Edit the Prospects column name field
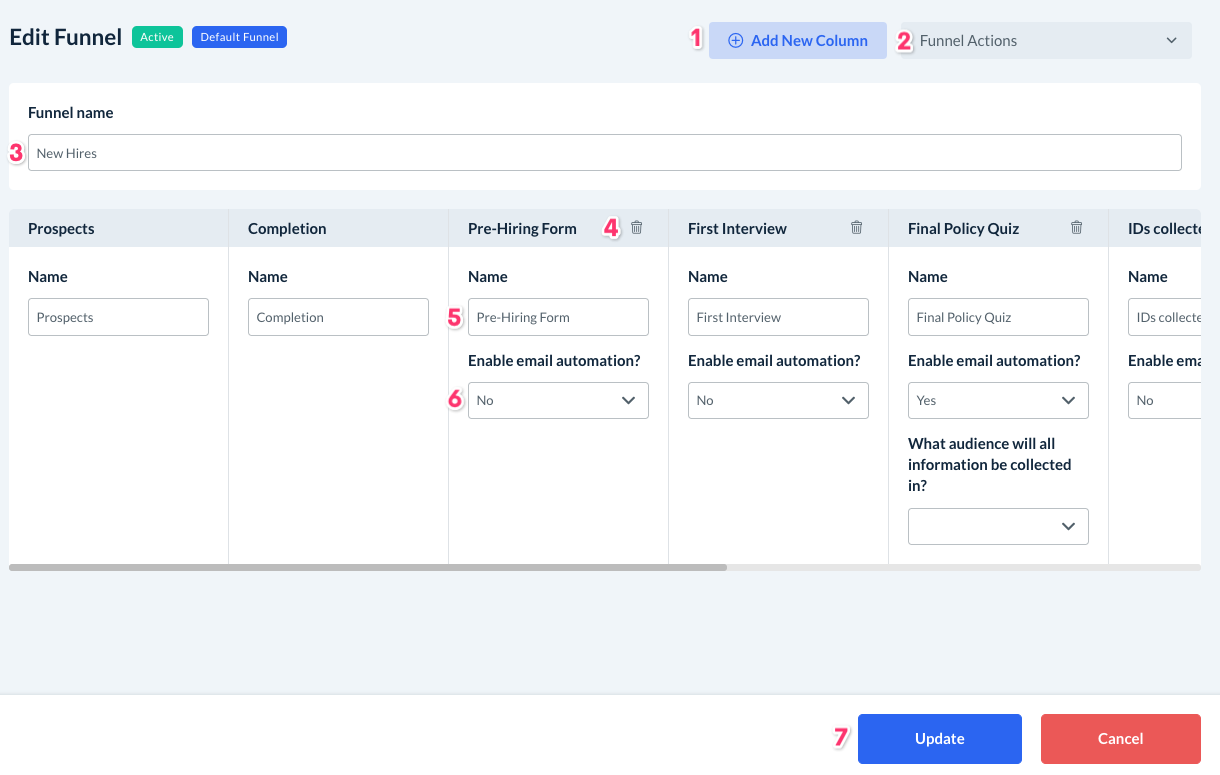Image resolution: width=1220 pixels, height=775 pixels. (x=118, y=317)
